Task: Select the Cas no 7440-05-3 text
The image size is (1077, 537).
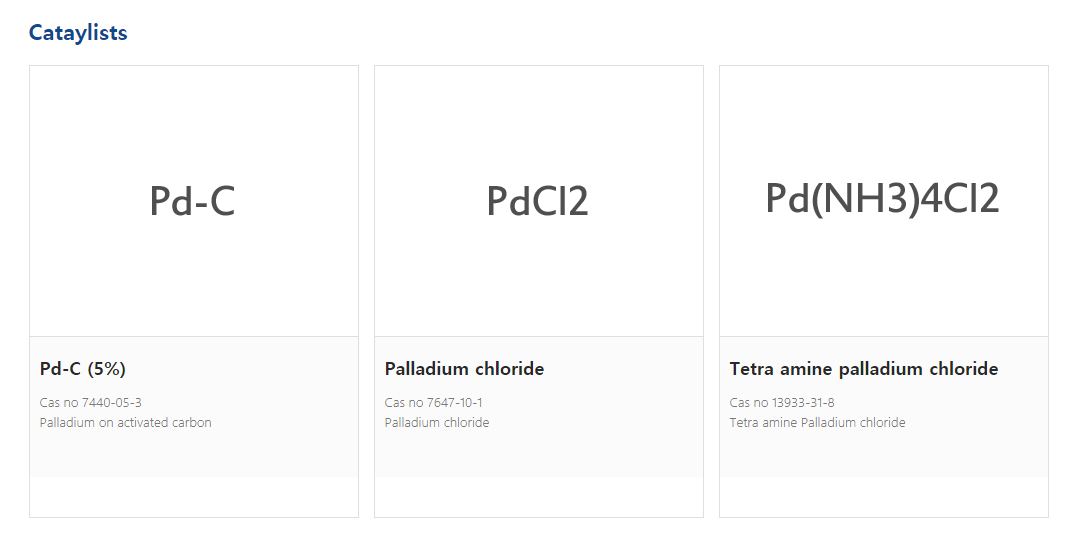Action: coord(91,403)
